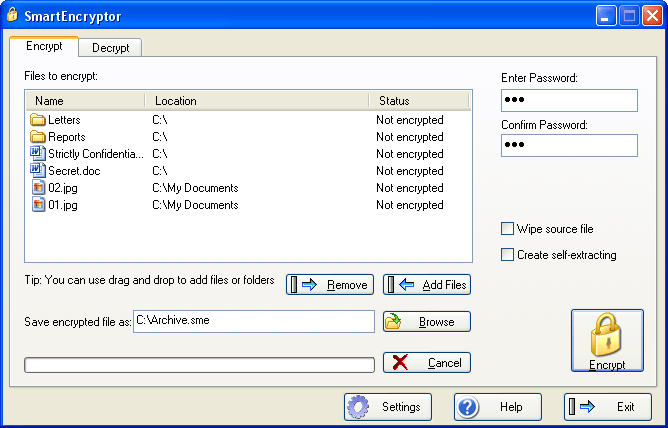The height and width of the screenshot is (428, 668).
Task: Click the Word document icon for Strictly Confidential
Action: point(37,154)
